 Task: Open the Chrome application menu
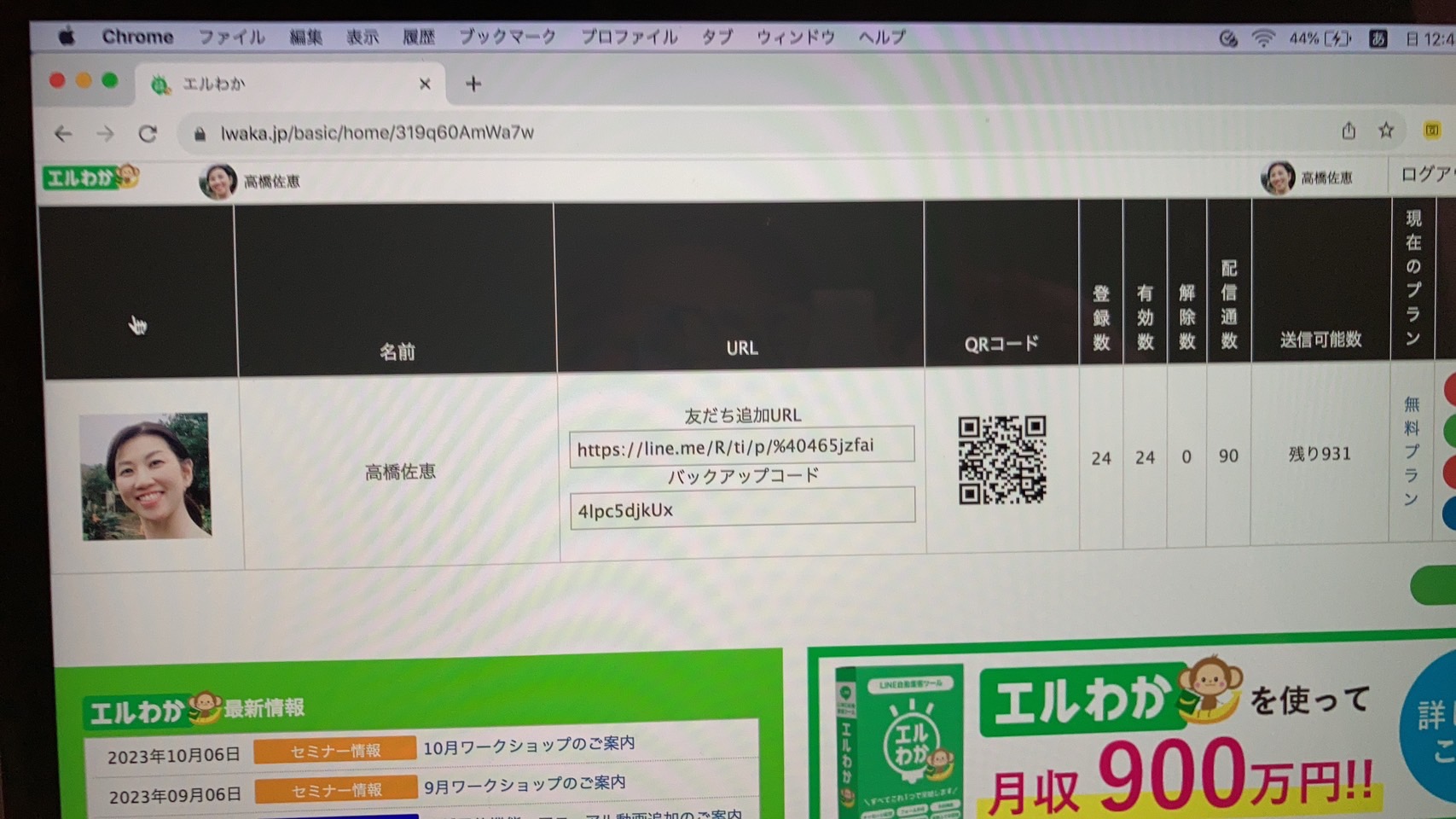click(x=137, y=37)
